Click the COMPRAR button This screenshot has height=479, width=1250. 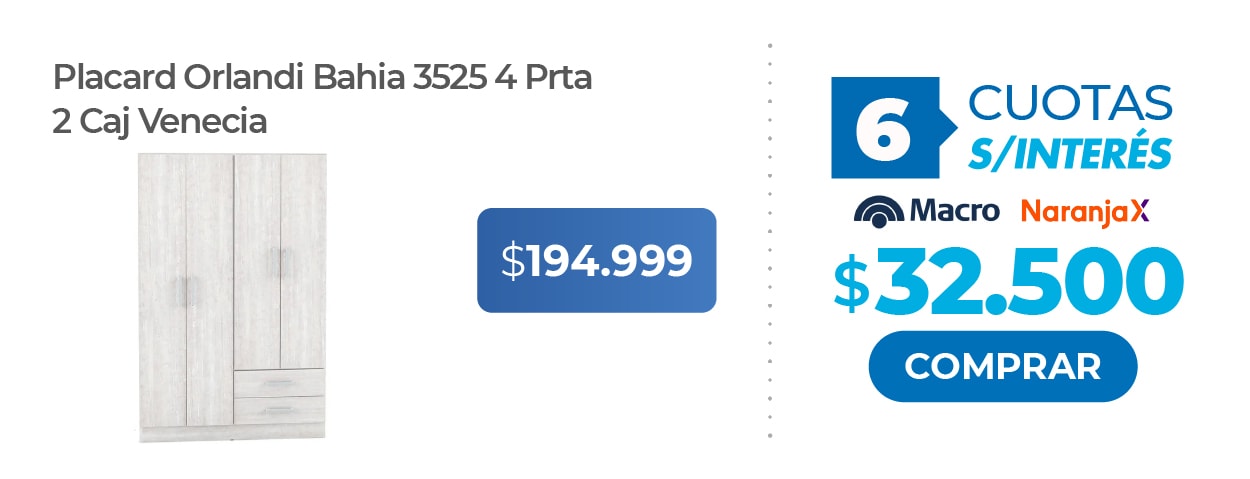(1002, 366)
